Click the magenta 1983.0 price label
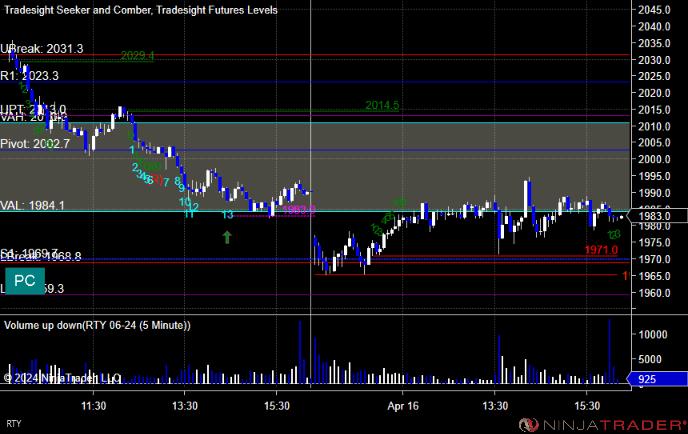The image size is (688, 434). click(299, 210)
